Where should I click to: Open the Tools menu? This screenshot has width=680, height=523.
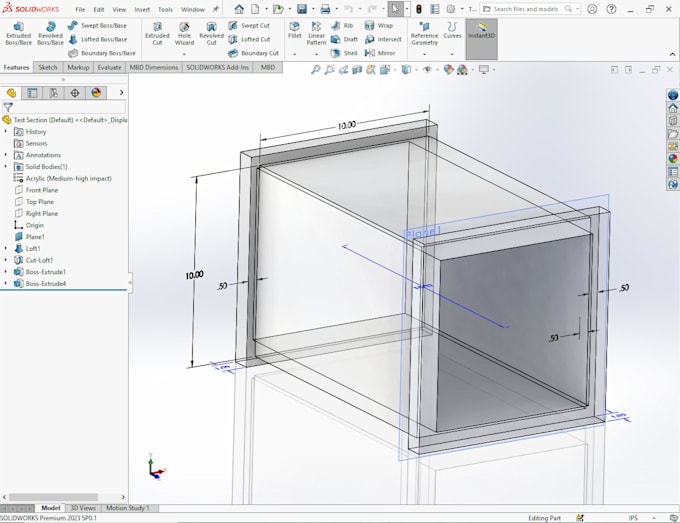165,9
